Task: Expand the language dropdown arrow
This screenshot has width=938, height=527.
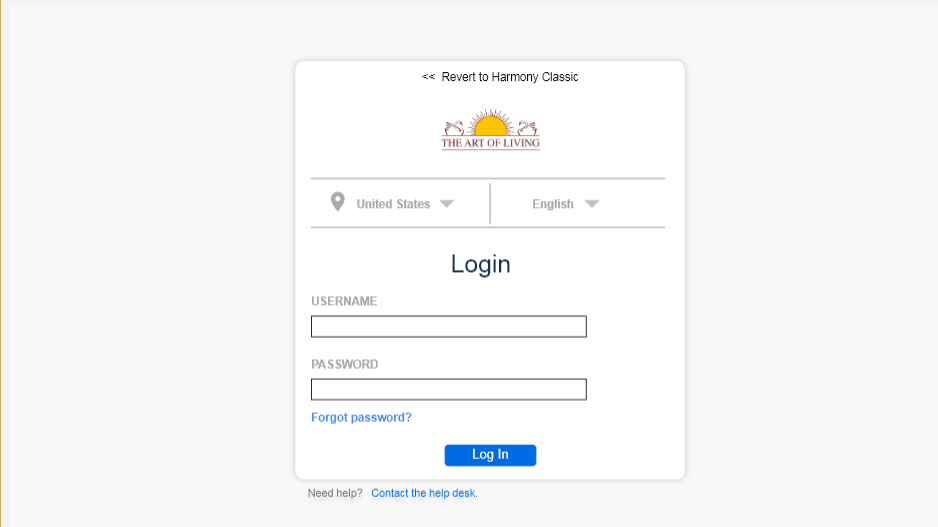Action: point(592,204)
